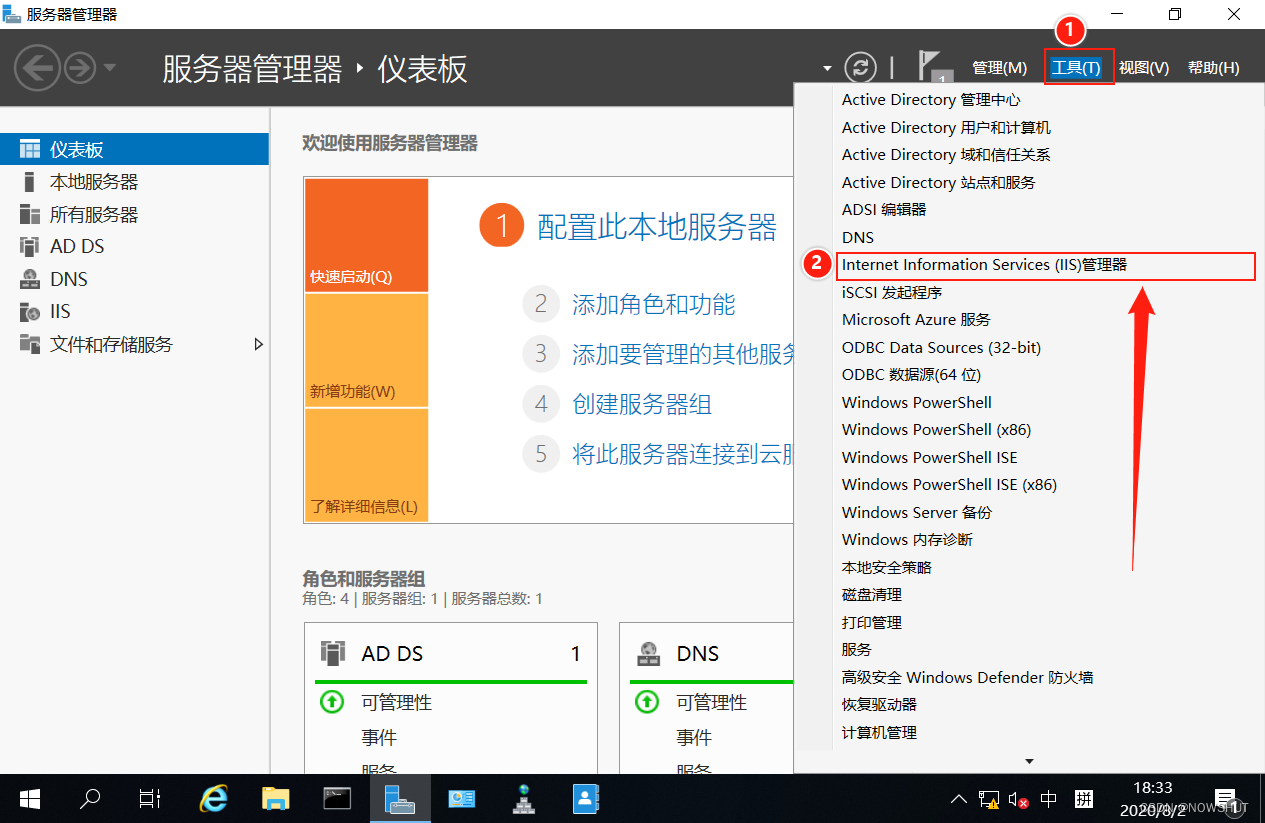The height and width of the screenshot is (823, 1265).
Task: Click the 仪表板 grid icon
Action: pyautogui.click(x=30, y=150)
